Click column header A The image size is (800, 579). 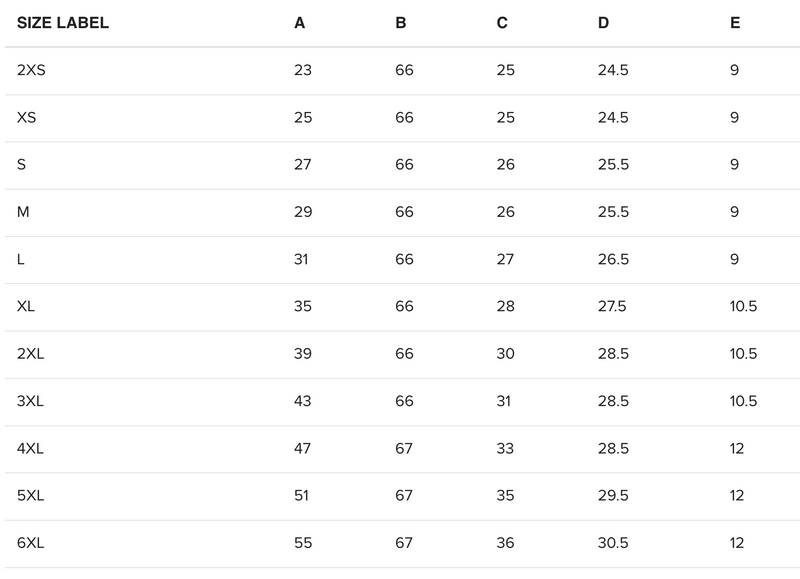300,23
